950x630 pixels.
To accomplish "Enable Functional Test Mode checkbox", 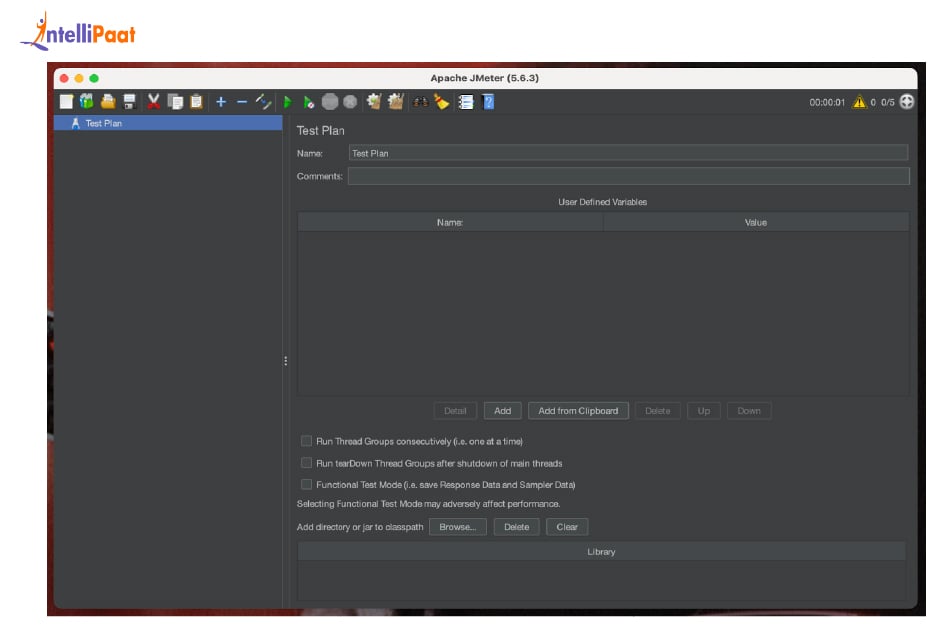I will coord(307,484).
